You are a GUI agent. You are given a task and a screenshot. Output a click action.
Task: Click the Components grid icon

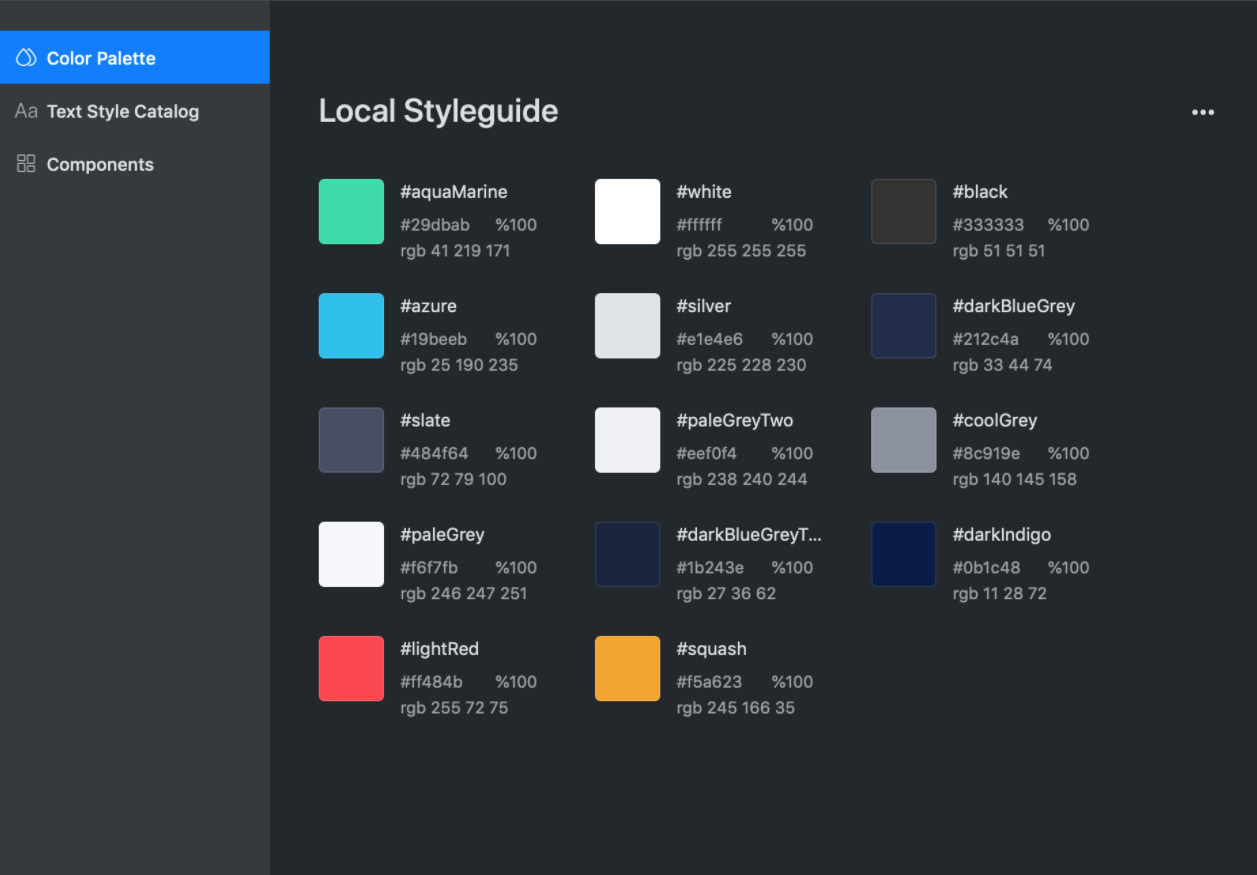coord(26,164)
